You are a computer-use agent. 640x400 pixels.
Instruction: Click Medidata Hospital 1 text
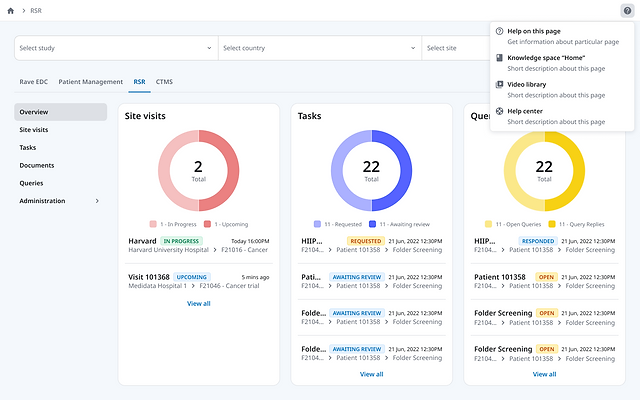coord(157,286)
